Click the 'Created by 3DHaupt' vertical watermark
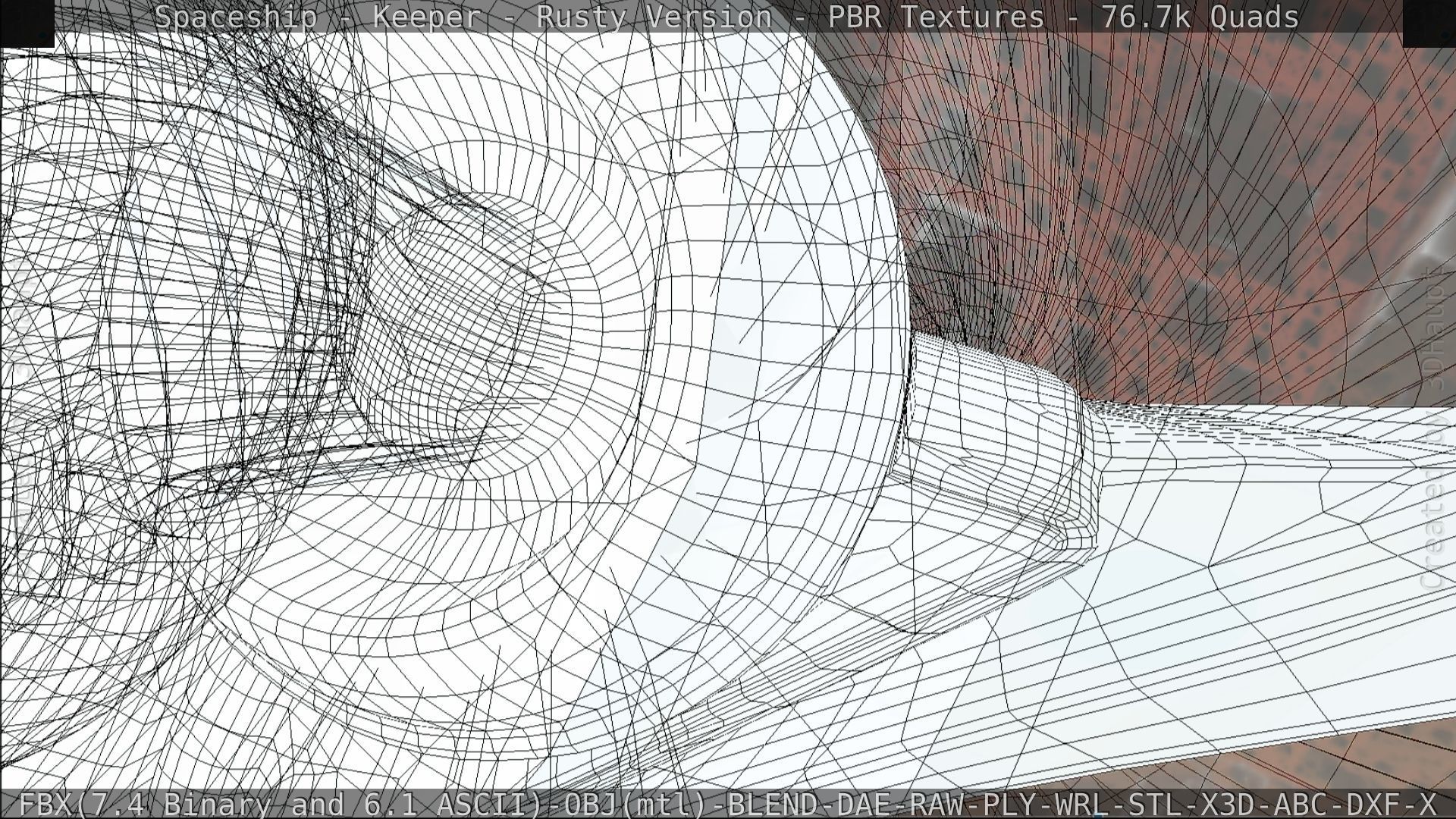The image size is (1456, 819). tap(1432, 428)
